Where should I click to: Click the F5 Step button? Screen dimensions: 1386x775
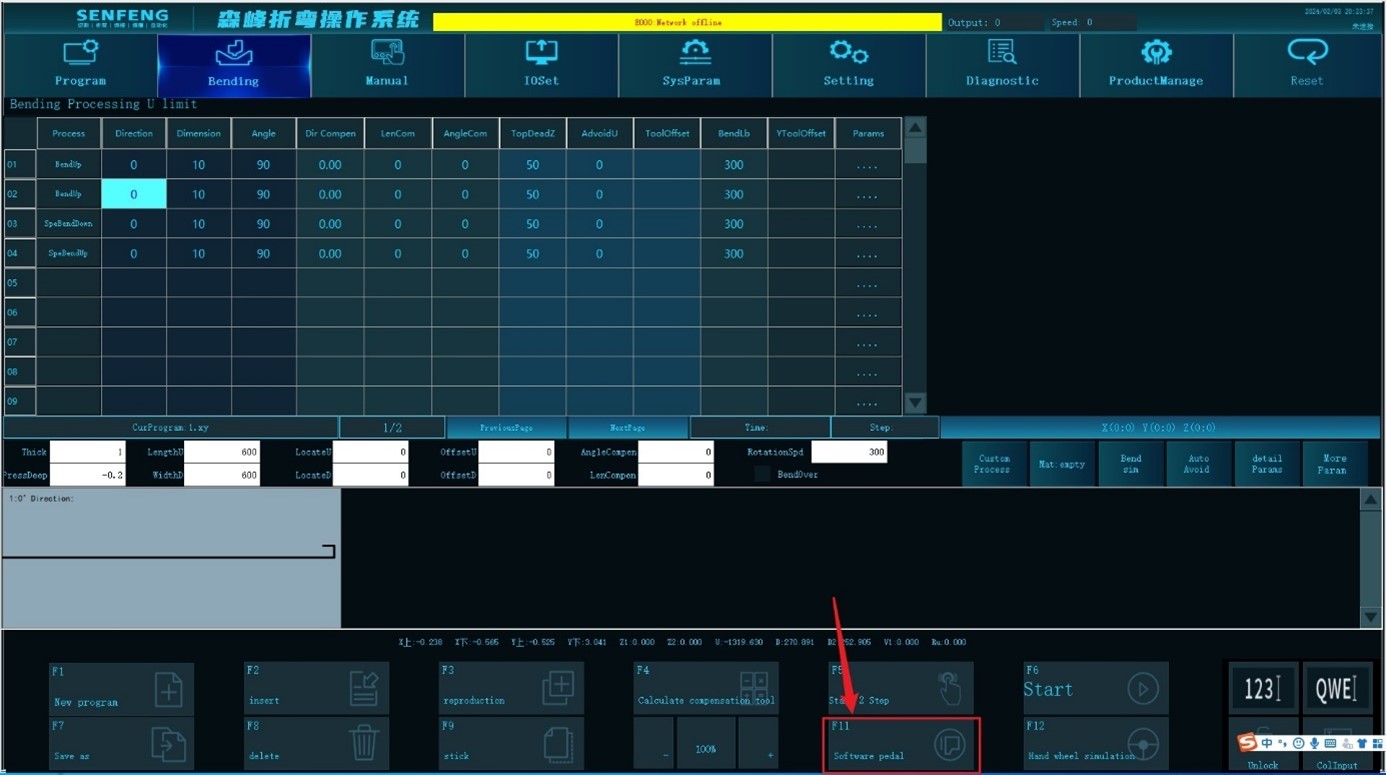[x=900, y=688]
